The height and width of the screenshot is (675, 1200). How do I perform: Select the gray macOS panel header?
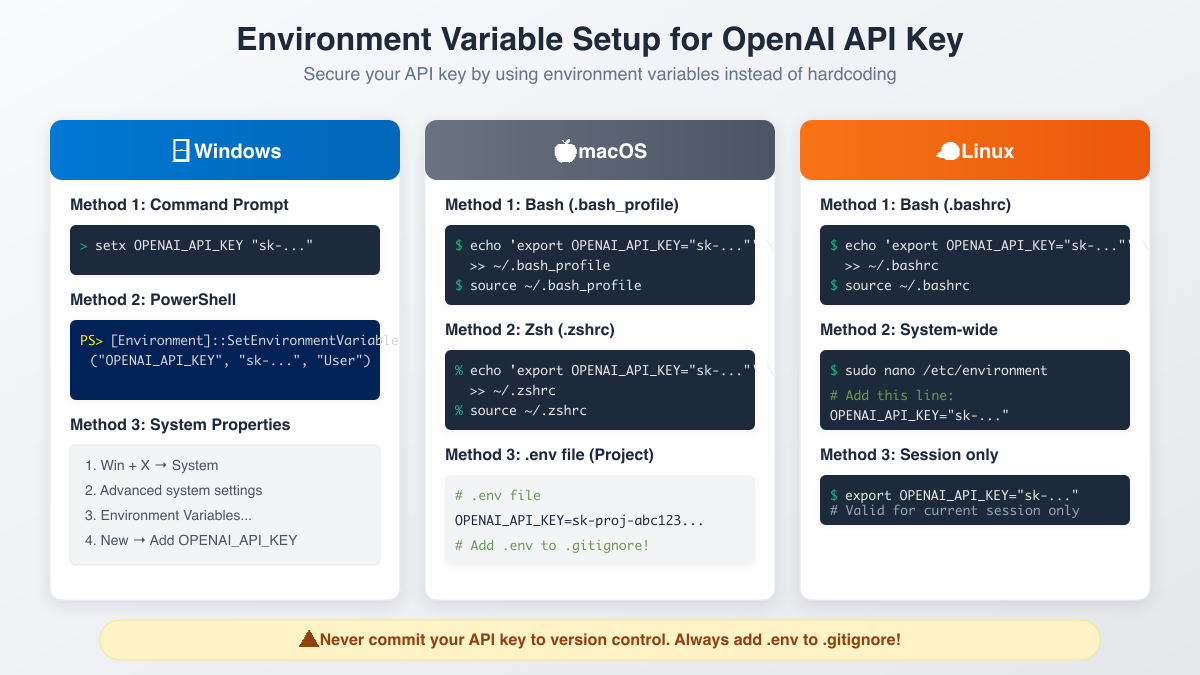tap(600, 149)
